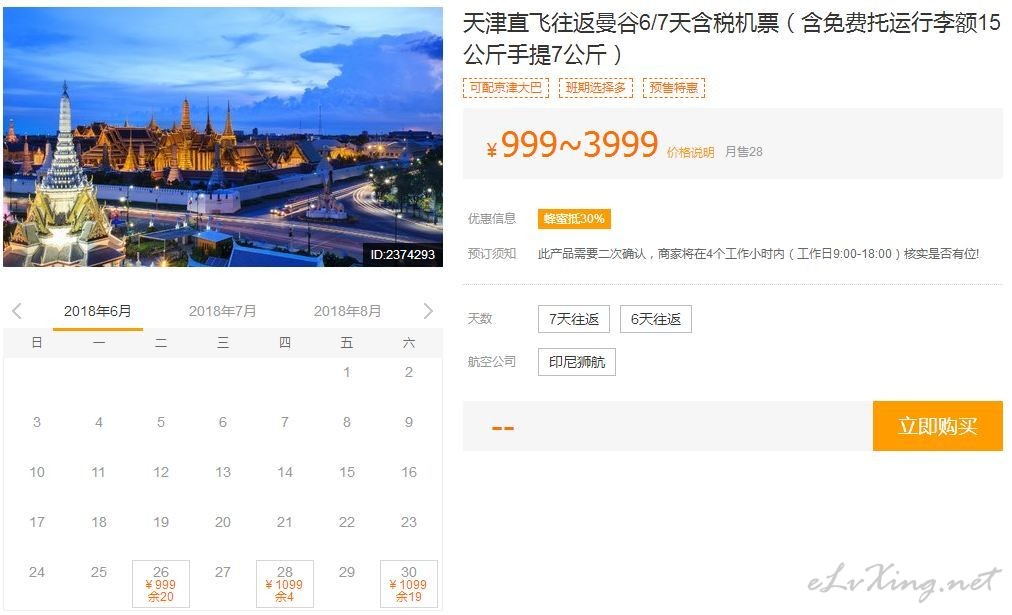The height and width of the screenshot is (615, 1012).
Task: Choose 印尼狮航 airline option
Action: pyautogui.click(x=577, y=362)
